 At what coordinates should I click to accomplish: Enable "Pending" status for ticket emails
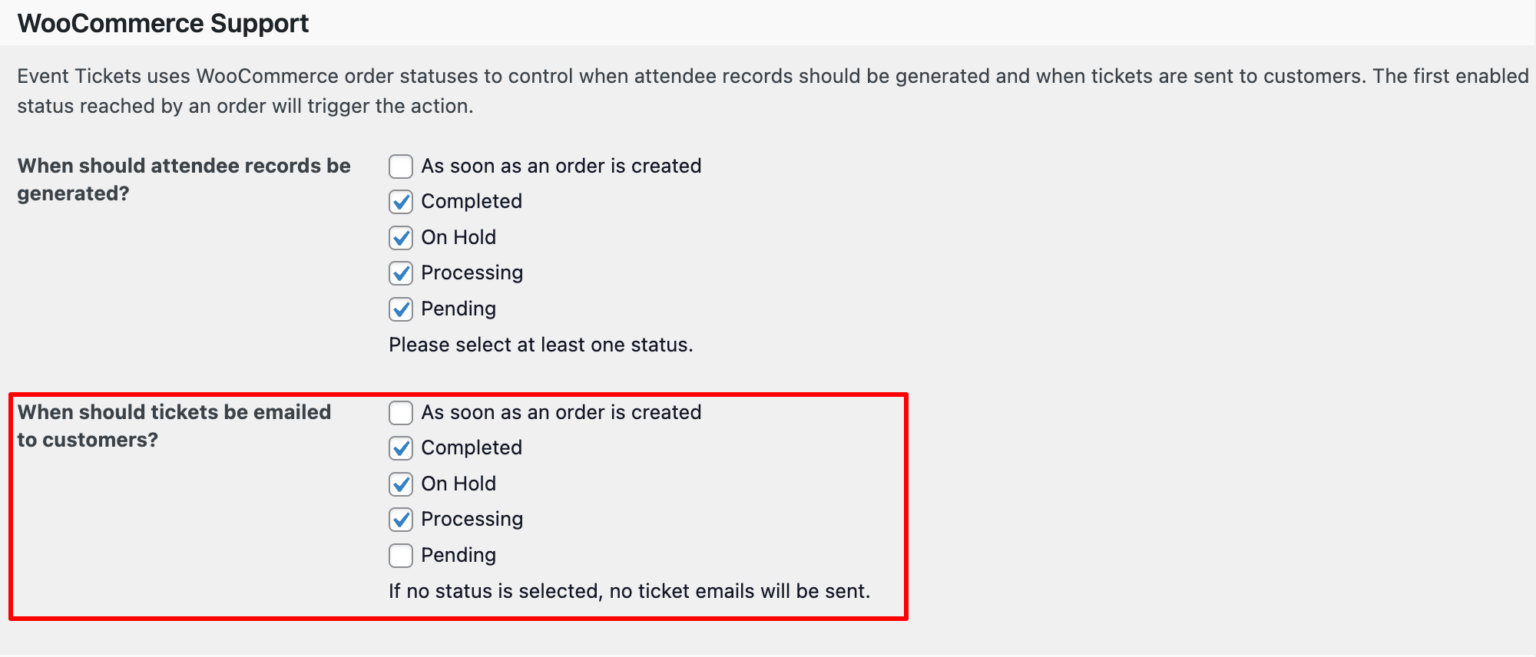point(401,555)
